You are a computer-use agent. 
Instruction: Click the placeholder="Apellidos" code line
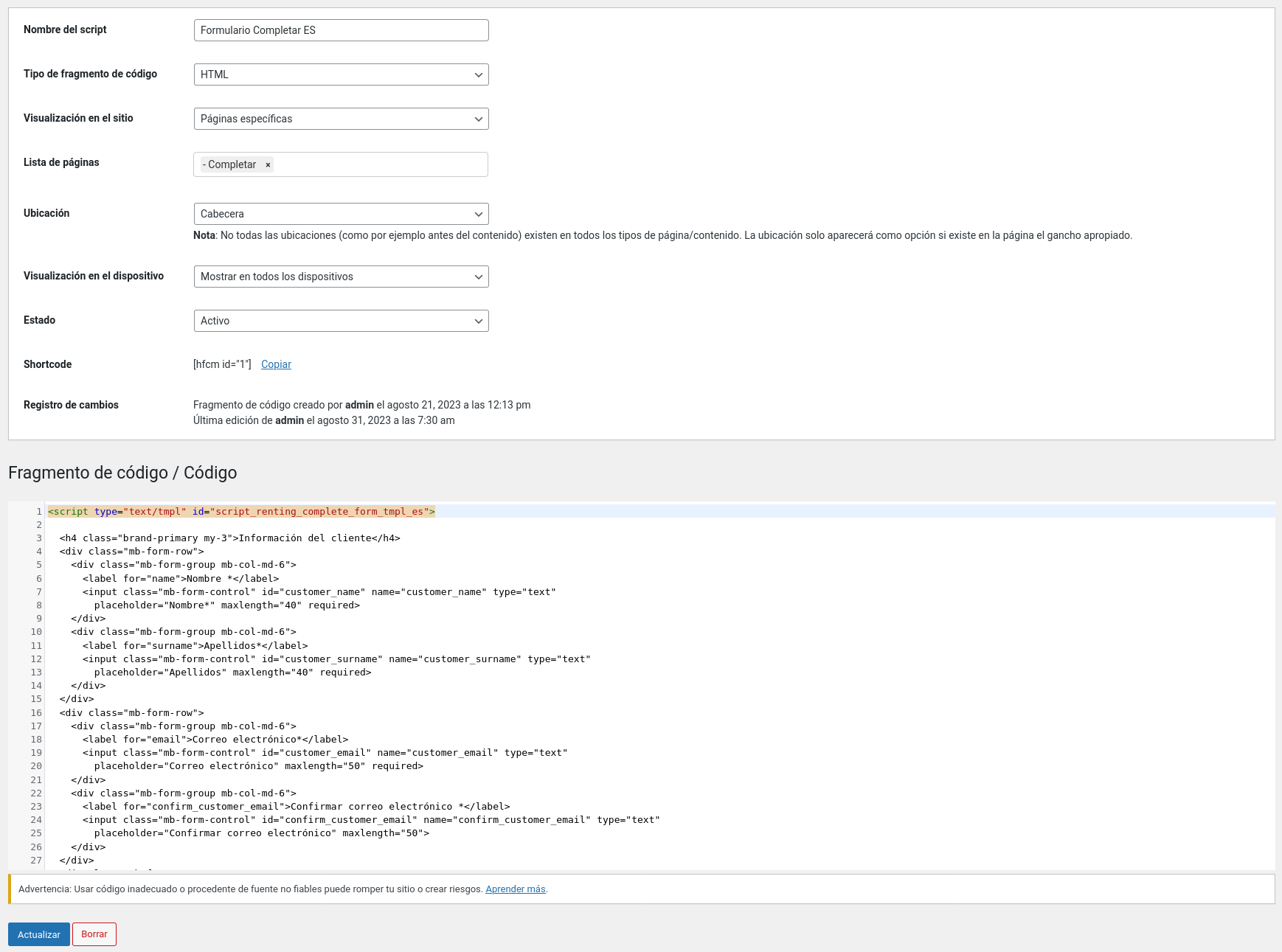click(x=232, y=673)
